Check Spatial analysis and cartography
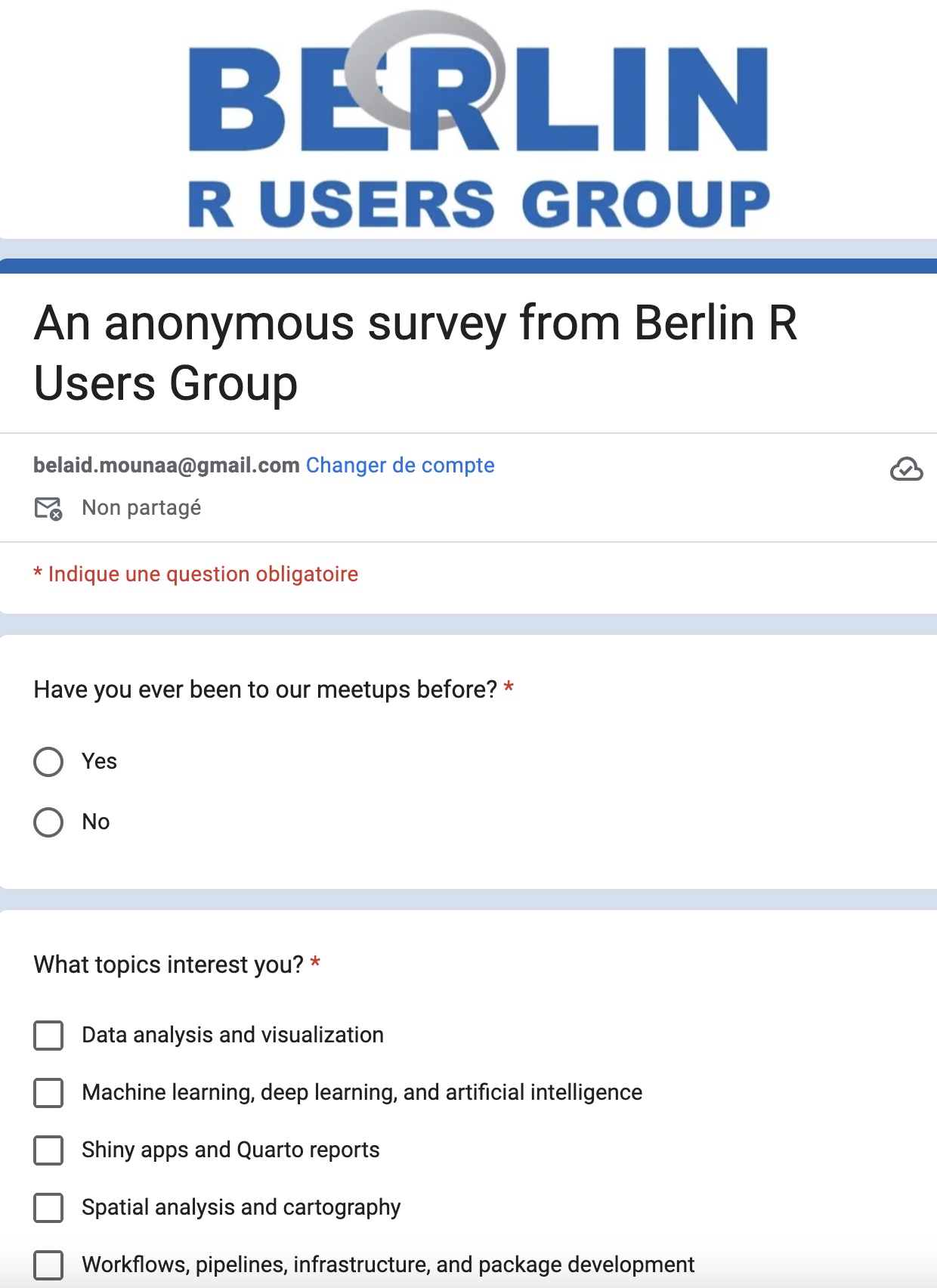 (48, 1208)
